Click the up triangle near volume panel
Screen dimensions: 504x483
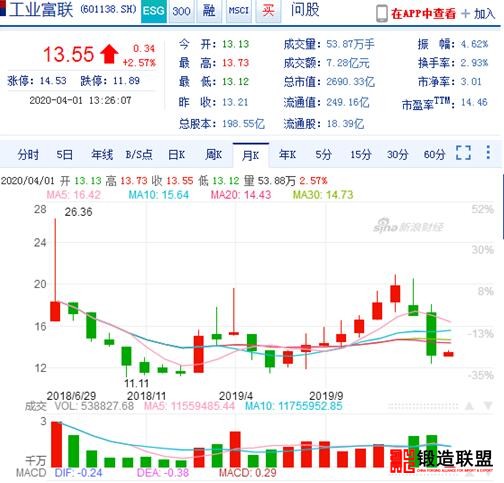(469, 406)
